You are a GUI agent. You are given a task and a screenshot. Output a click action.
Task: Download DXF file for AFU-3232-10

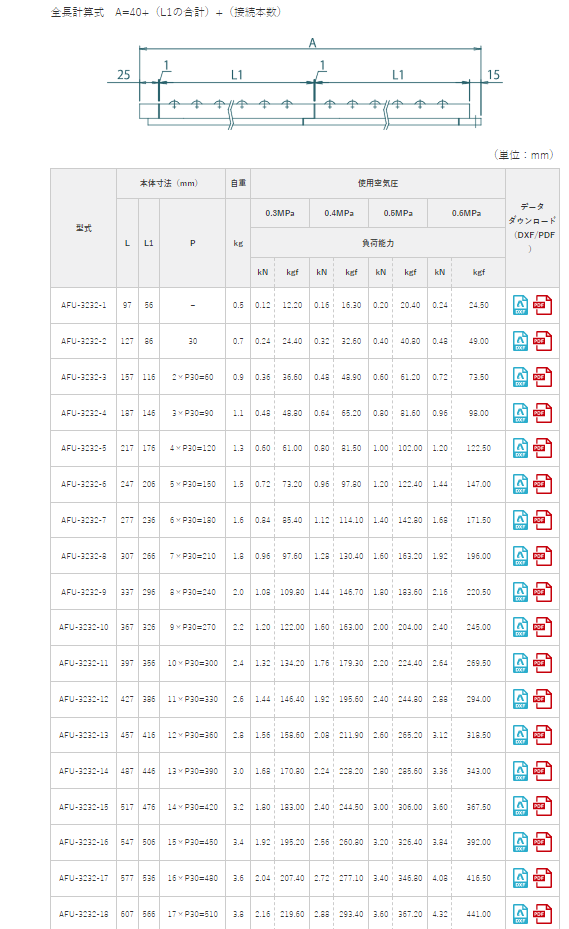point(520,627)
